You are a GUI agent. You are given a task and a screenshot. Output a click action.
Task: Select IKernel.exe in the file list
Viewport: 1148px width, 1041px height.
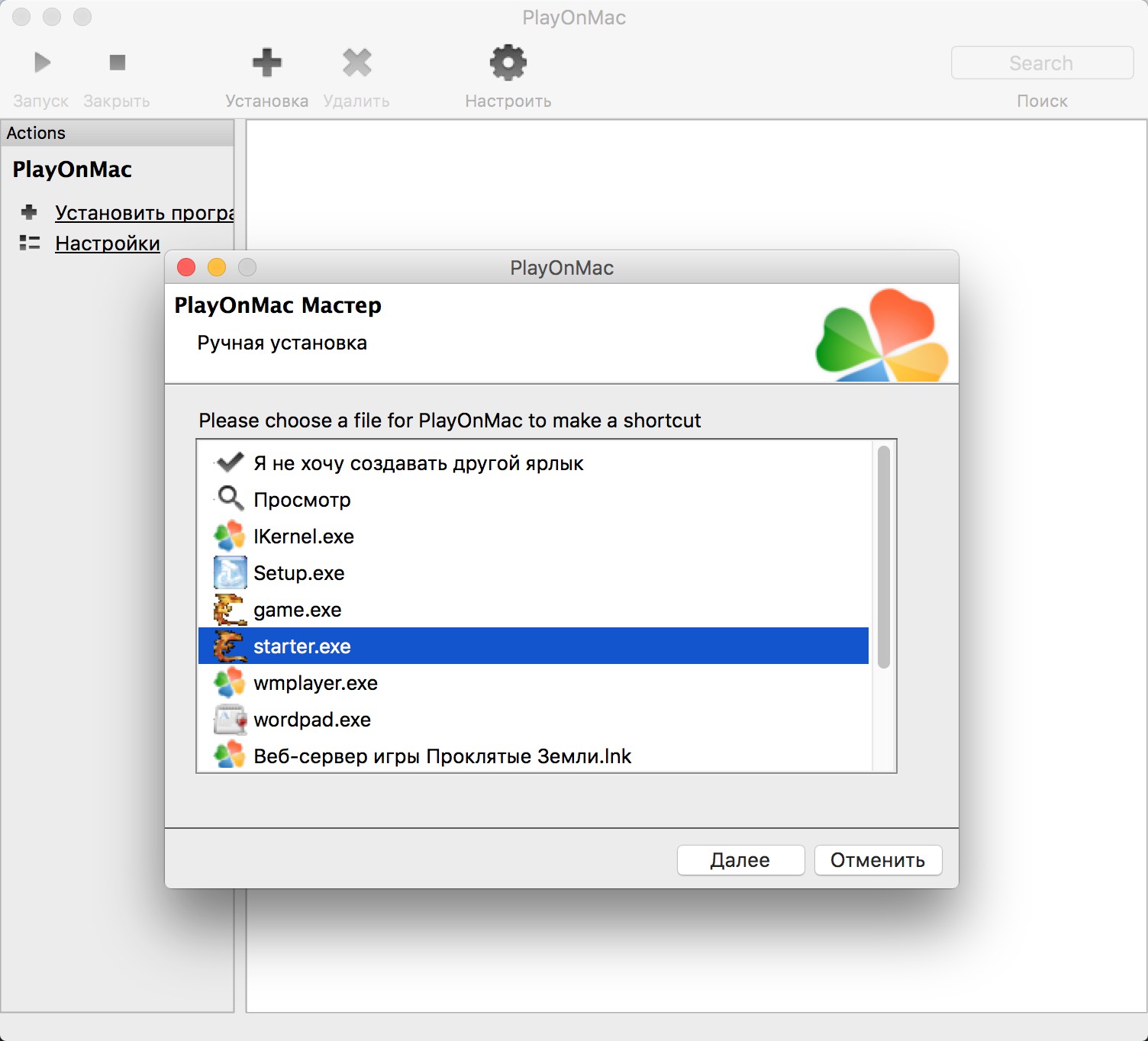click(303, 537)
